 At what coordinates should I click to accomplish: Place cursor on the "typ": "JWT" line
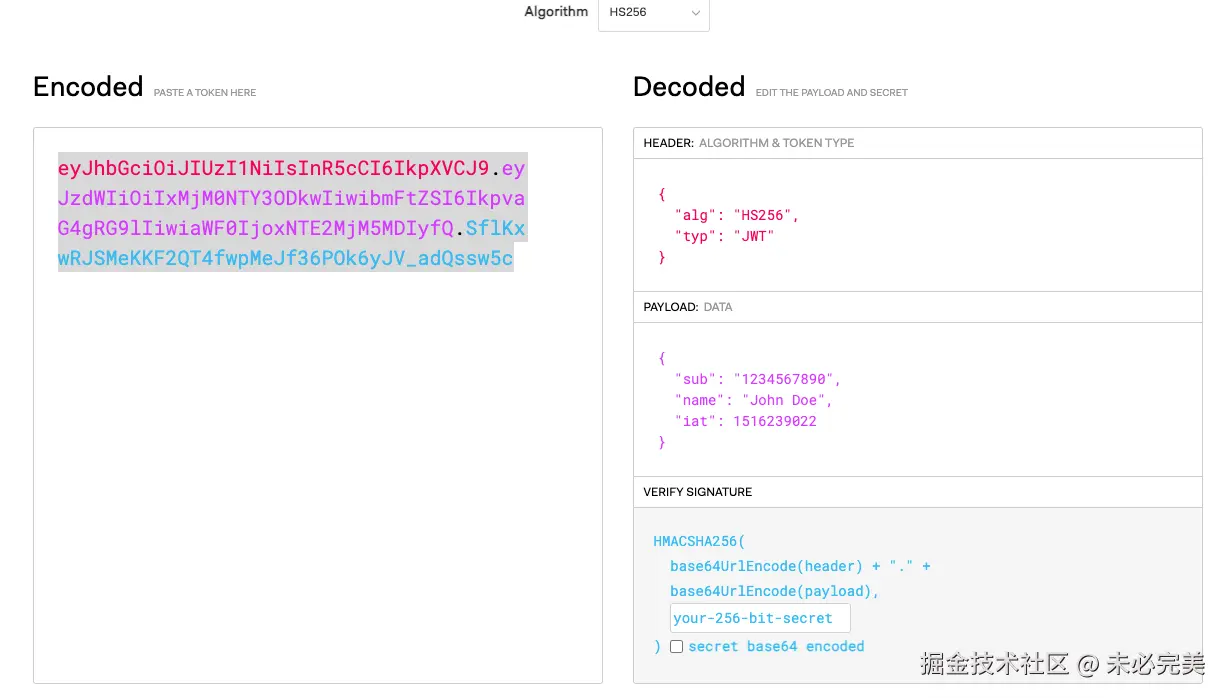(x=726, y=236)
